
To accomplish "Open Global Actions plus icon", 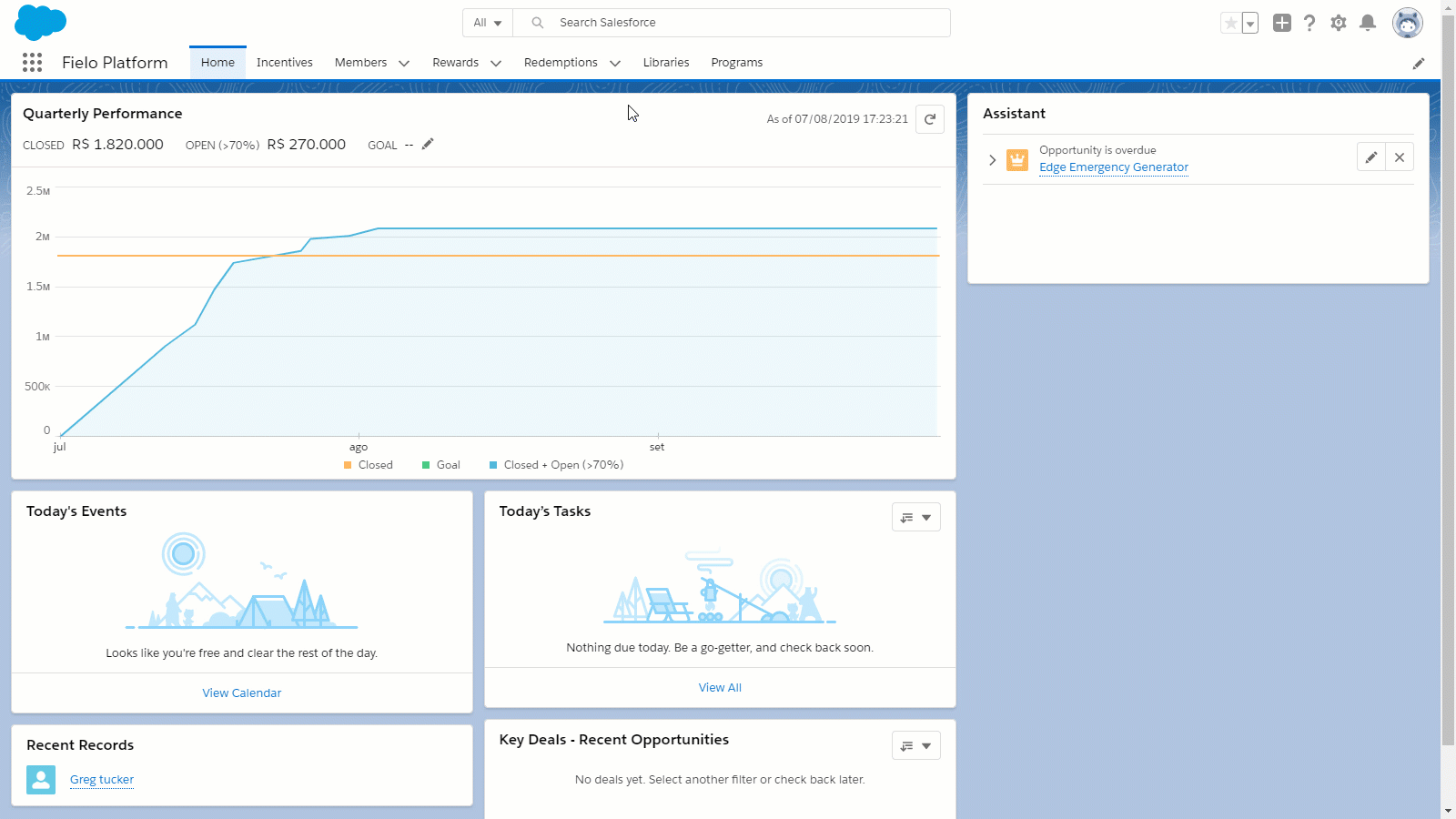I will pos(1282,23).
